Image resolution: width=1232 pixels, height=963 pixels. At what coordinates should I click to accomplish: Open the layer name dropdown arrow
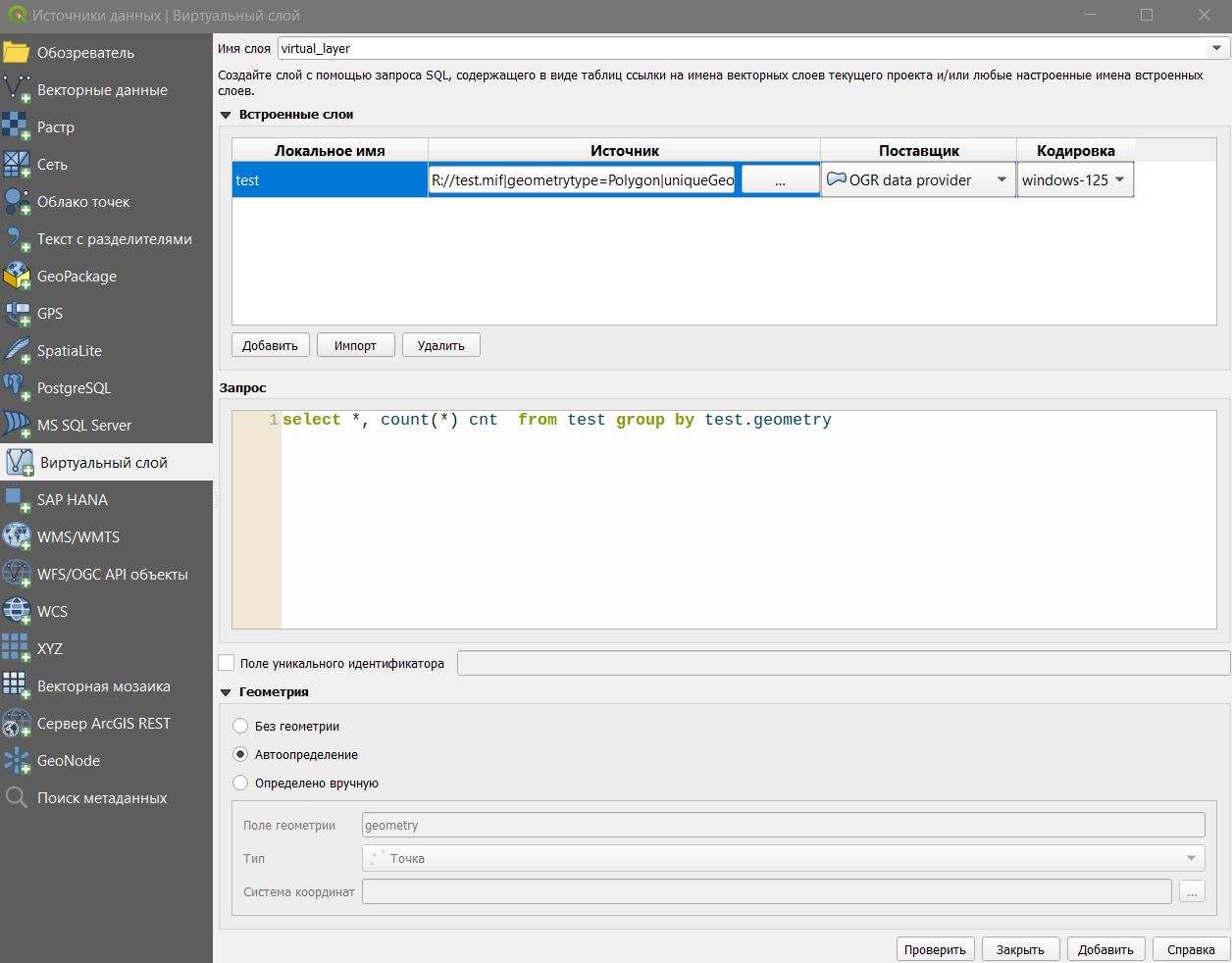tap(1216, 48)
